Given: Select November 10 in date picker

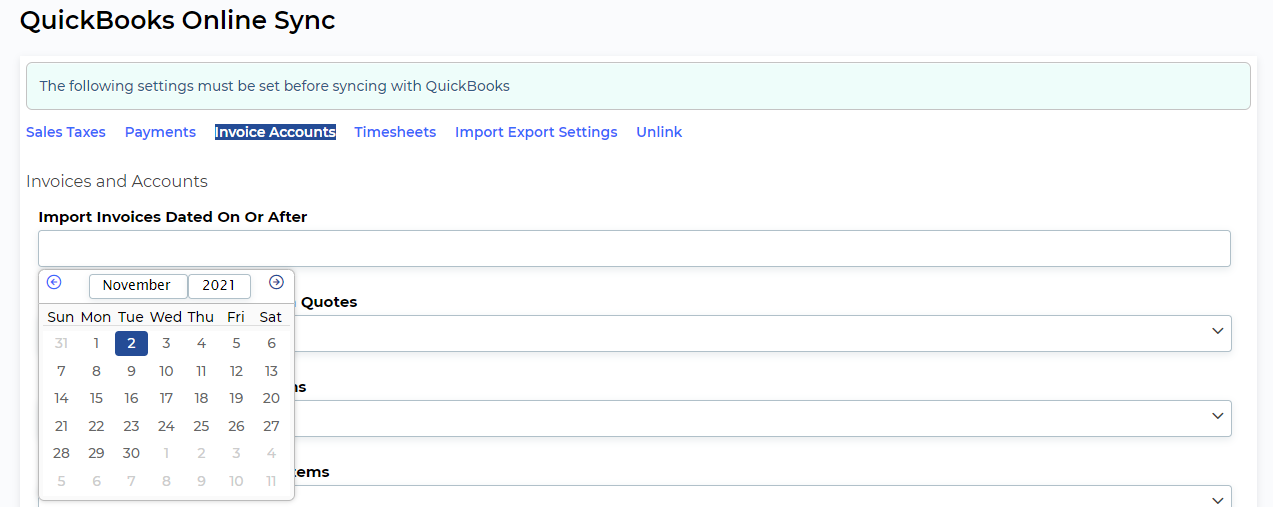Looking at the screenshot, I should pyautogui.click(x=166, y=371).
